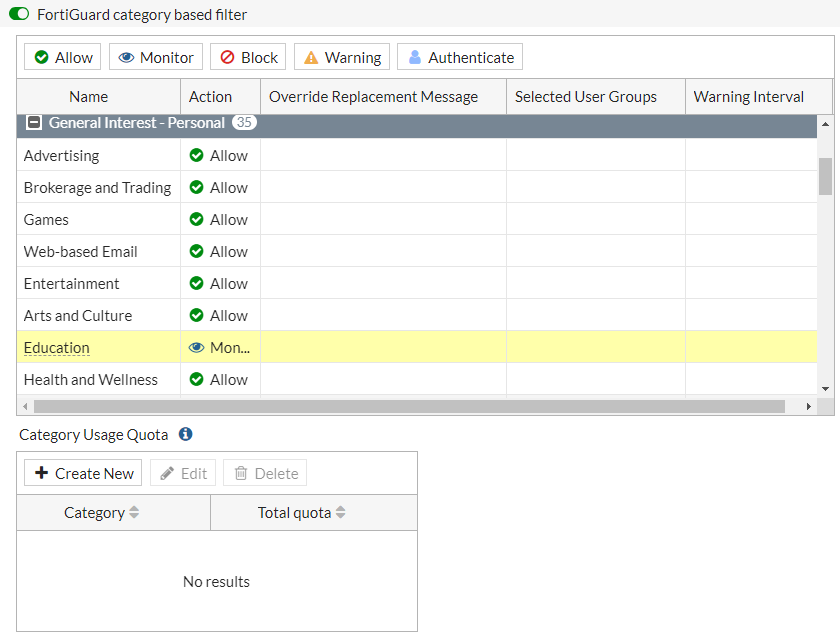840x632 pixels.
Task: Click Allow check icon for Arts and Culture
Action: 197,315
